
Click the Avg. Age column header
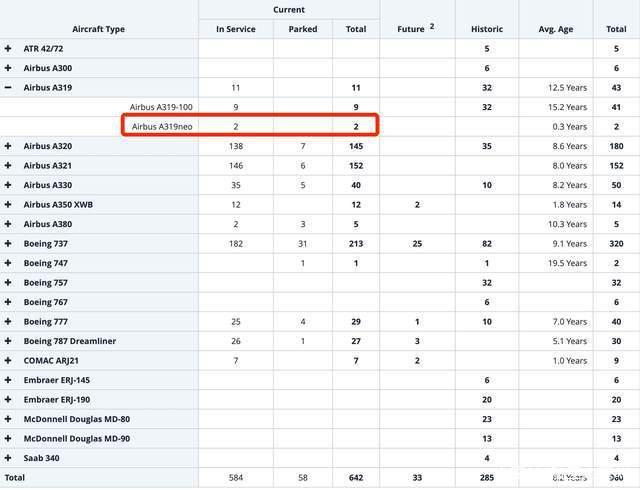556,29
